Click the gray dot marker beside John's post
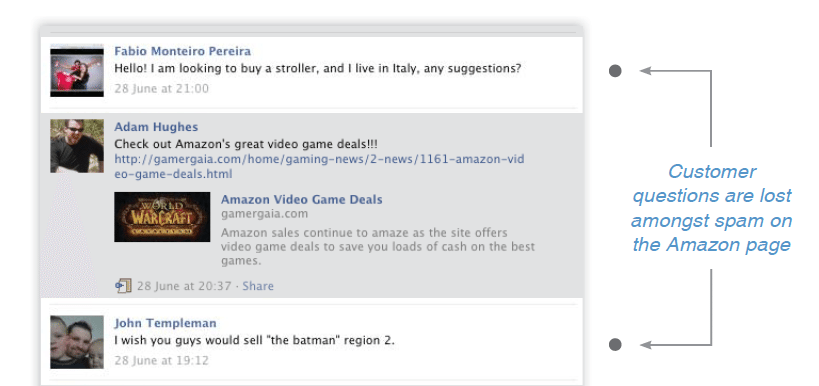This screenshot has height=386, width=819. 615,344
